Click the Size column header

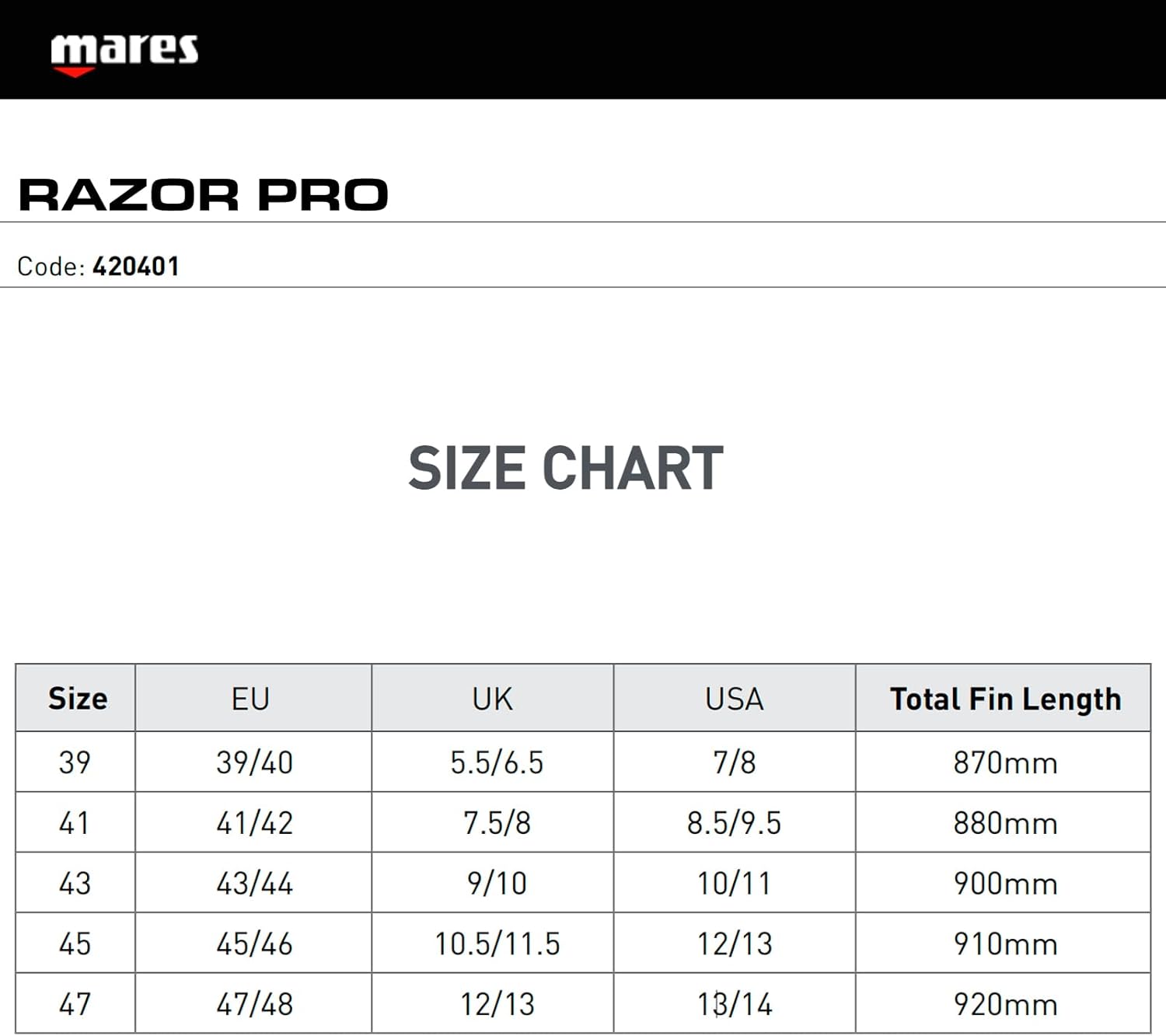pyautogui.click(x=77, y=699)
